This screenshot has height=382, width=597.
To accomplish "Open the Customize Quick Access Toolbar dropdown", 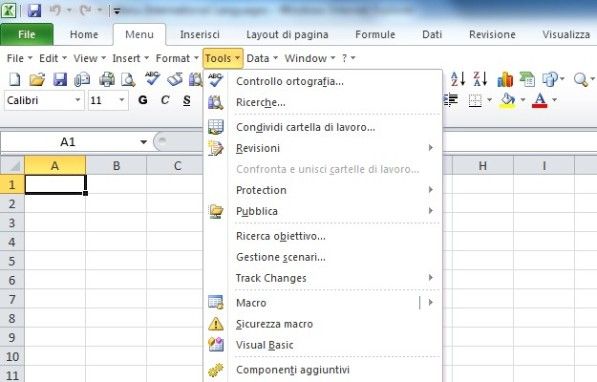I will [117, 11].
